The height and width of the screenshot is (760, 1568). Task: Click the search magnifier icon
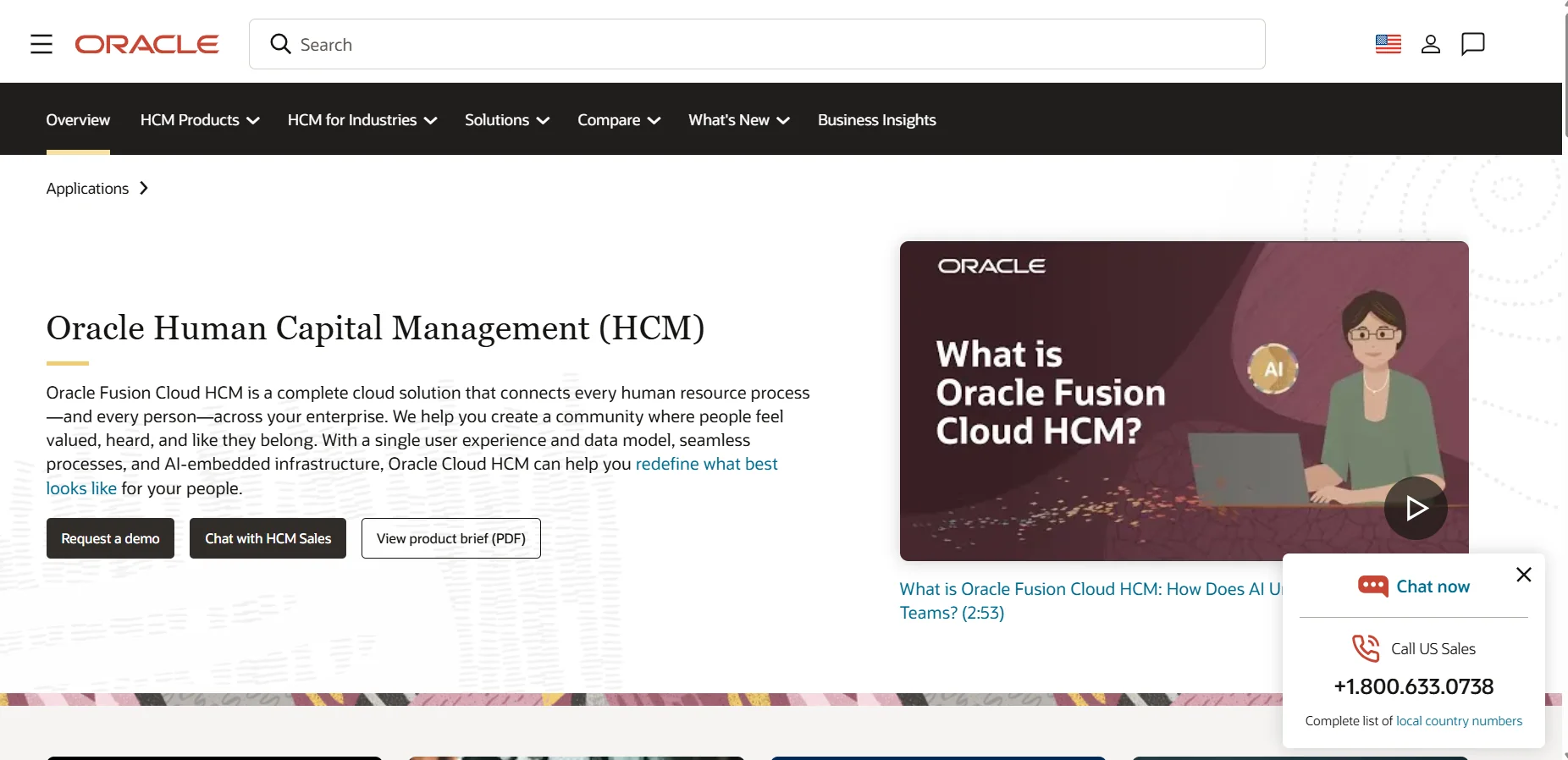[280, 44]
